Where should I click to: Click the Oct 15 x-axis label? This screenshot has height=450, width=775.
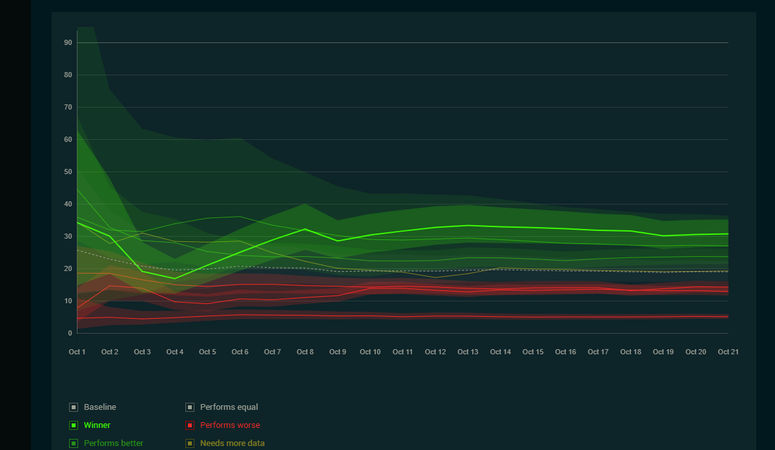533,352
